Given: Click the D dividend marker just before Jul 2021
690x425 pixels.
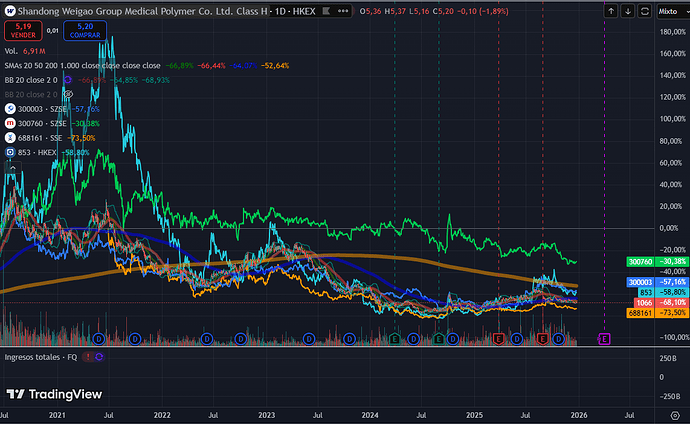Looking at the screenshot, I should (99, 339).
